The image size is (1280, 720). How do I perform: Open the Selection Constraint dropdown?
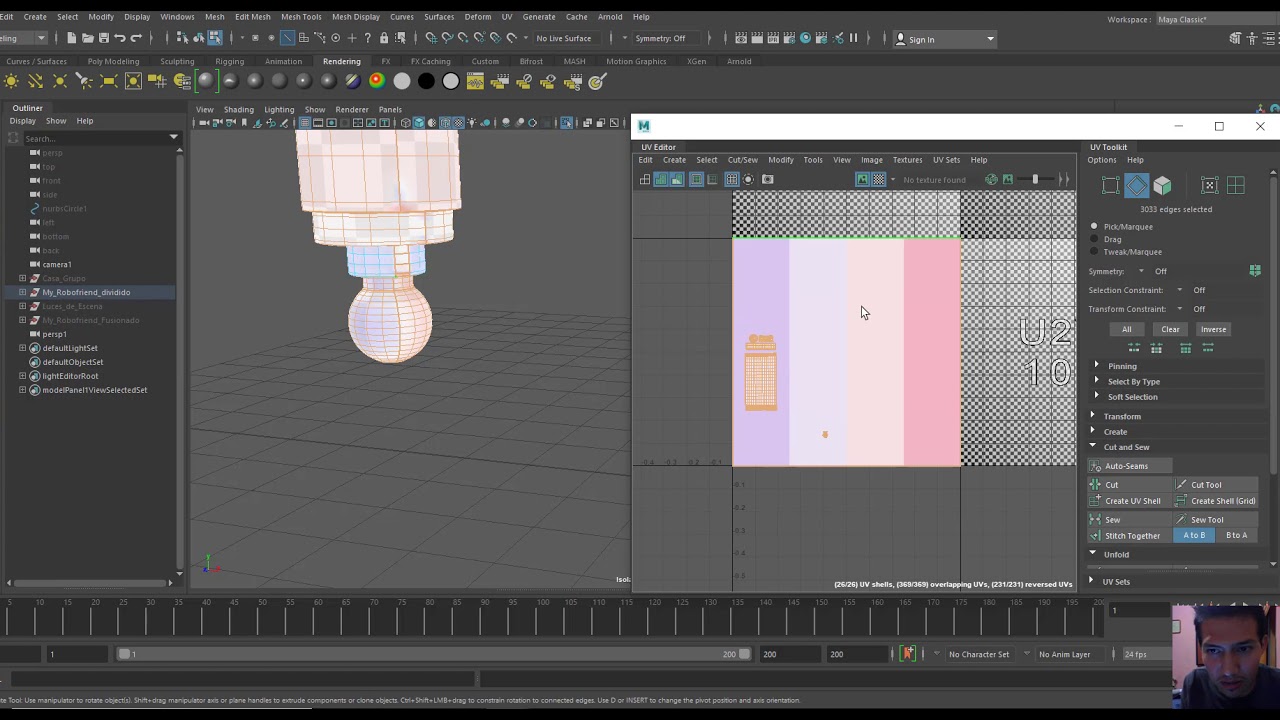click(x=1180, y=291)
